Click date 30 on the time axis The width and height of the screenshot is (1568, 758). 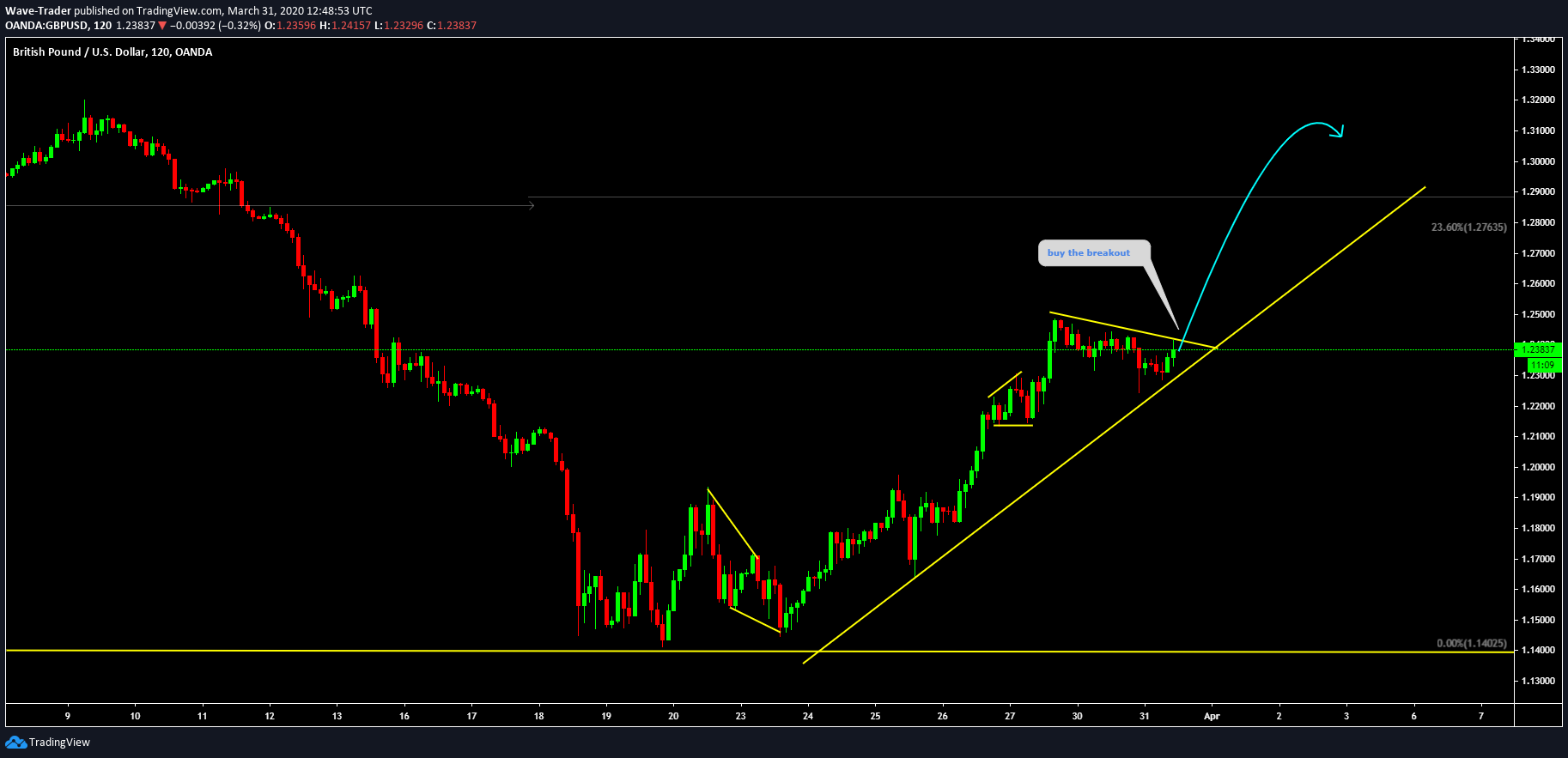pyautogui.click(x=1077, y=716)
